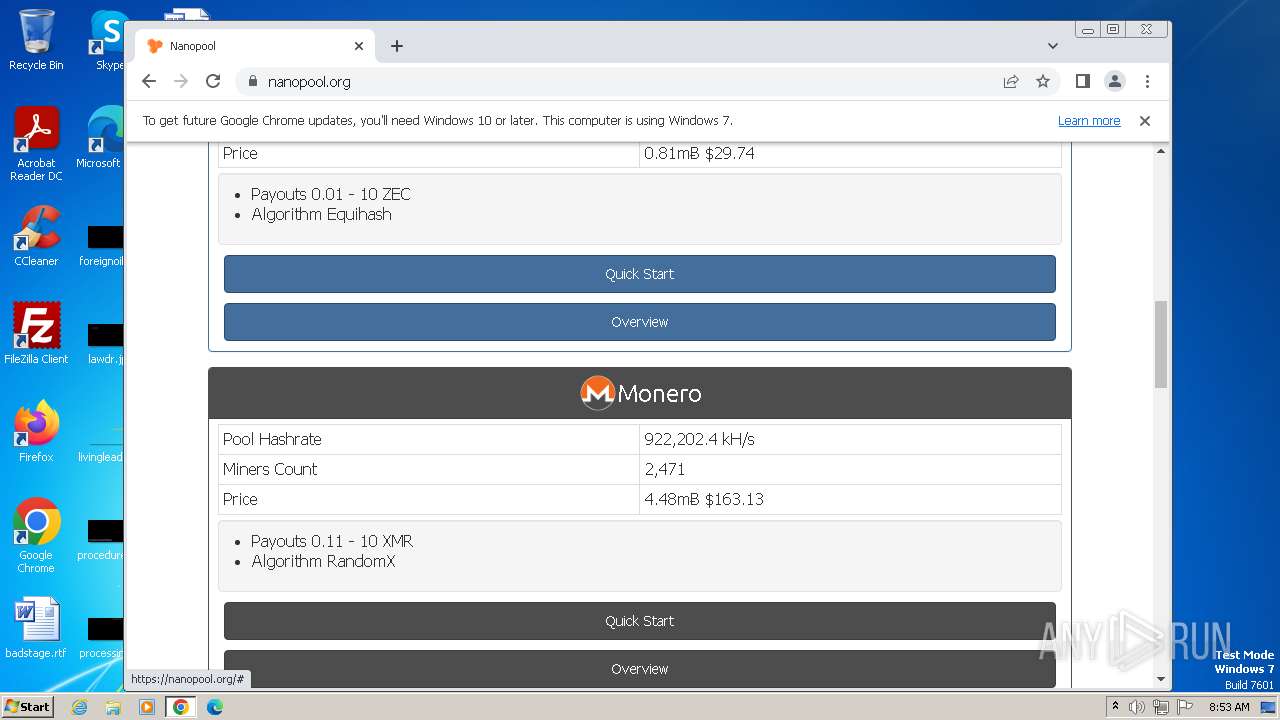The width and height of the screenshot is (1280, 720).
Task: Expand the tab search dropdown
Action: click(x=1052, y=46)
